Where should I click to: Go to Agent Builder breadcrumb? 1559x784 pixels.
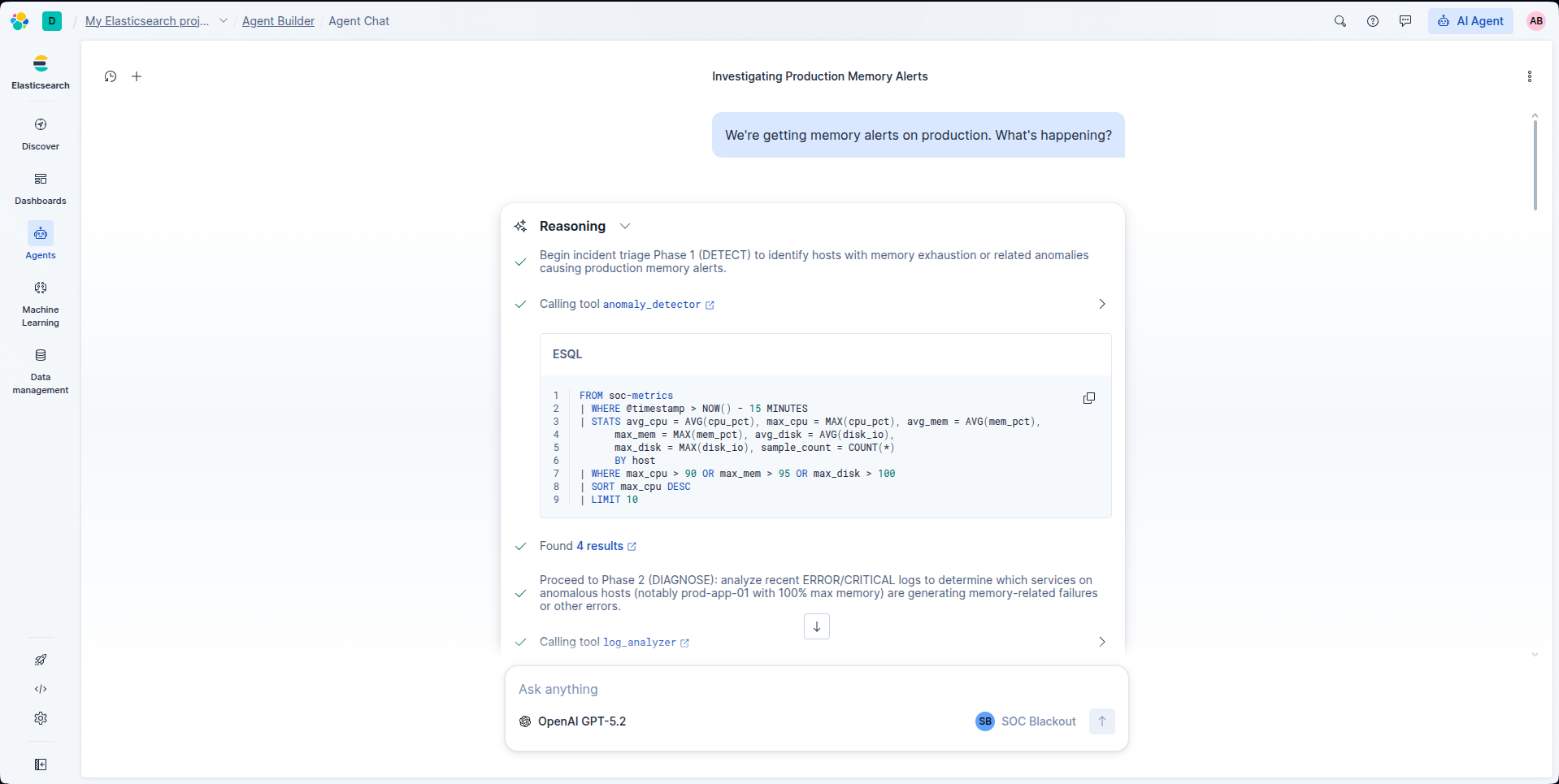(278, 21)
